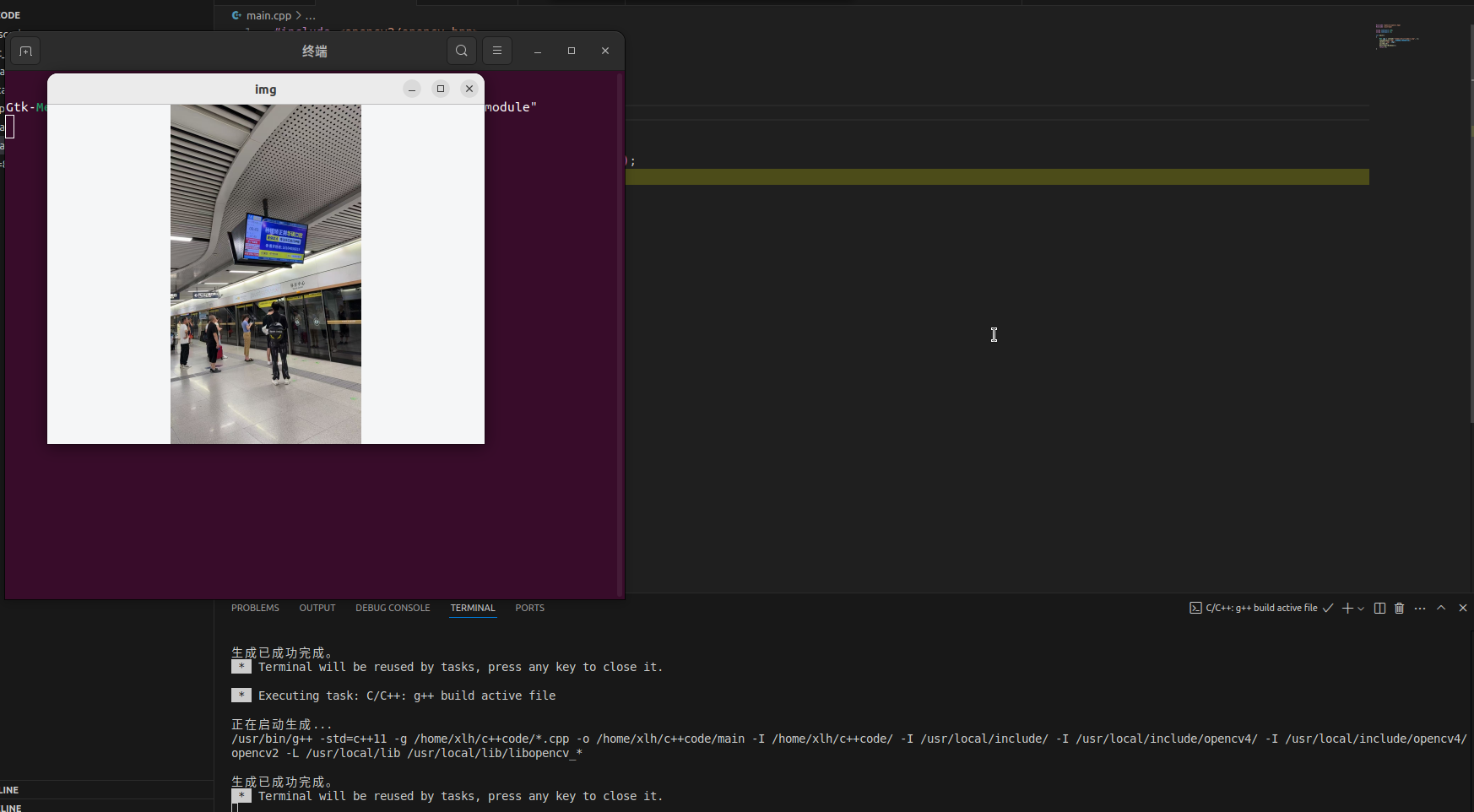Open a new terminal with the plus icon
The width and height of the screenshot is (1474, 812).
[1347, 609]
